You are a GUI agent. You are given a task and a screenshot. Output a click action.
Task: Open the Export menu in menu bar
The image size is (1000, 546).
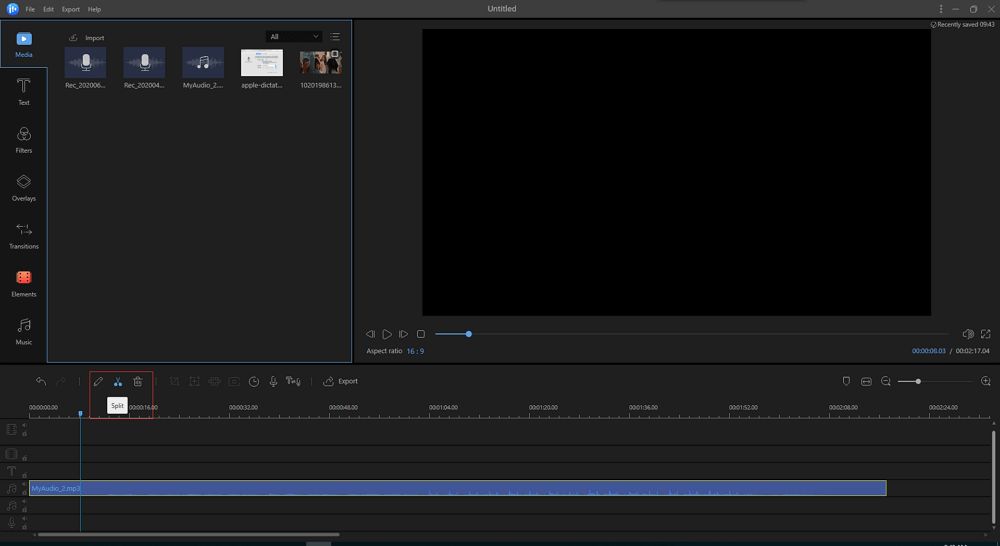coord(71,10)
